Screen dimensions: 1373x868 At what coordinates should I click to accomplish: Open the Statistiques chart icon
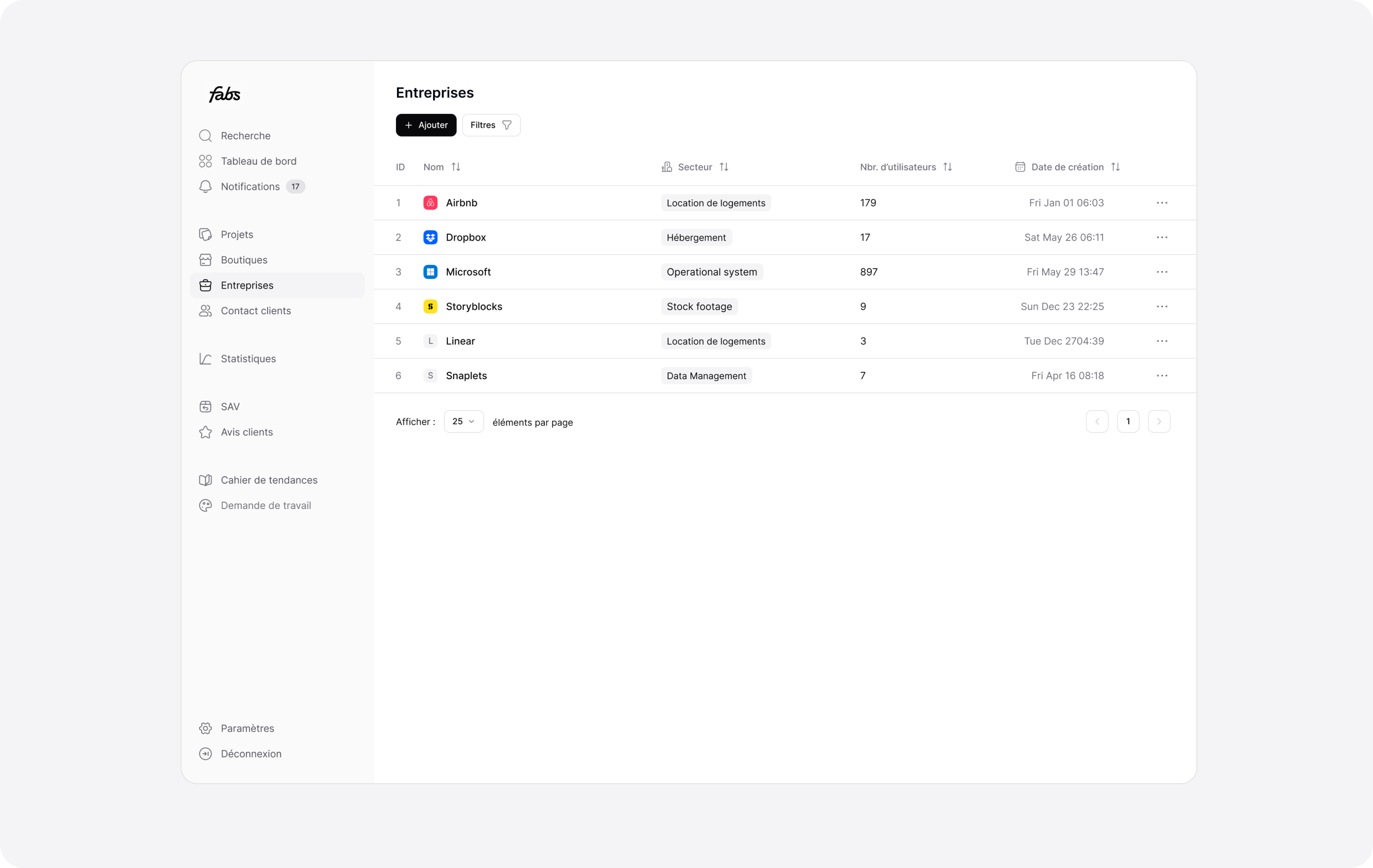pos(205,359)
